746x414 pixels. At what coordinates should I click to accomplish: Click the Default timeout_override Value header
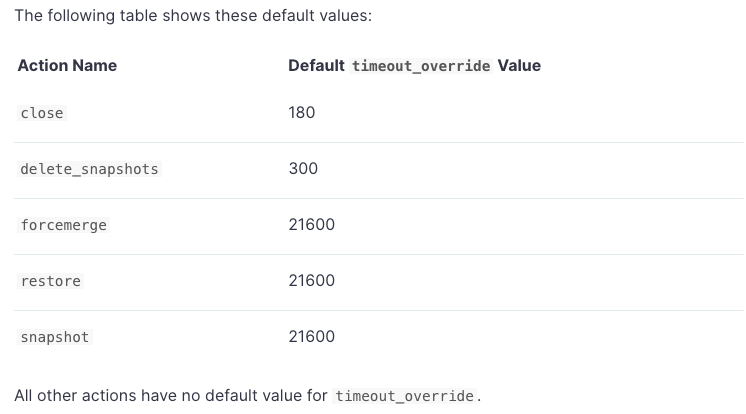414,65
